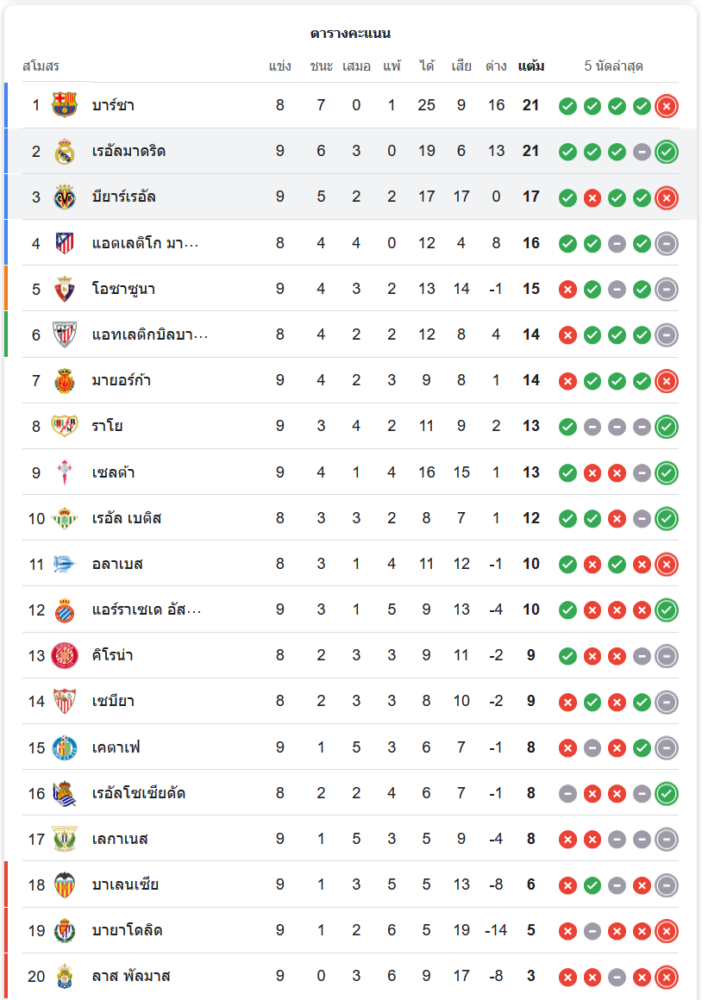
Task: Click the Villarreal club crest icon
Action: [x=65, y=197]
